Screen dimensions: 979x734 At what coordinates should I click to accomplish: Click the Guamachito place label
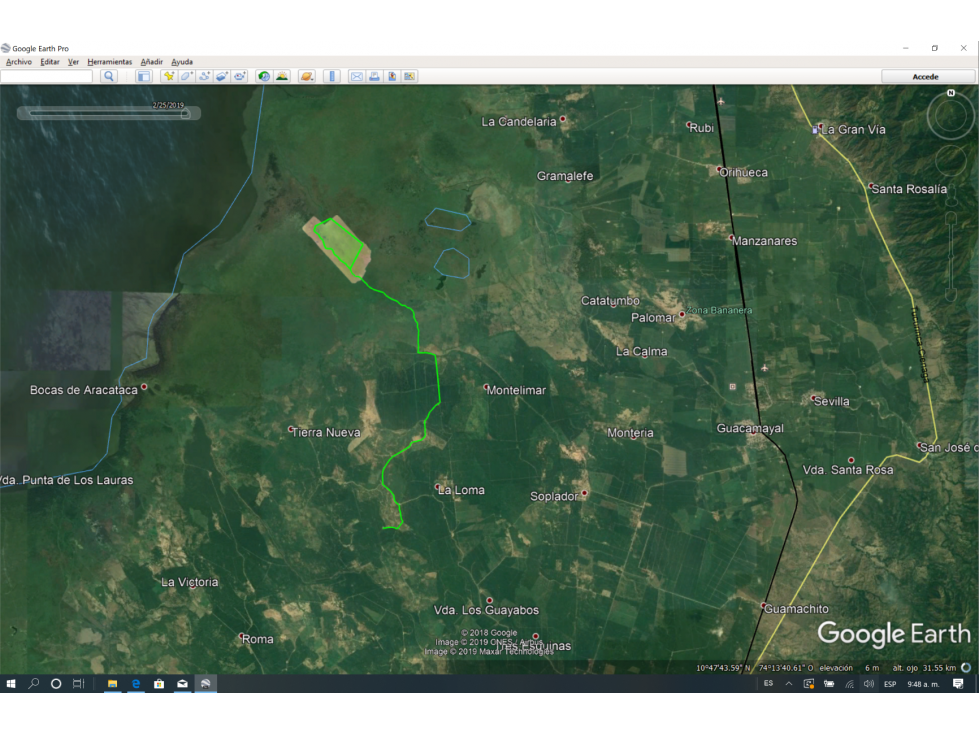click(797, 609)
